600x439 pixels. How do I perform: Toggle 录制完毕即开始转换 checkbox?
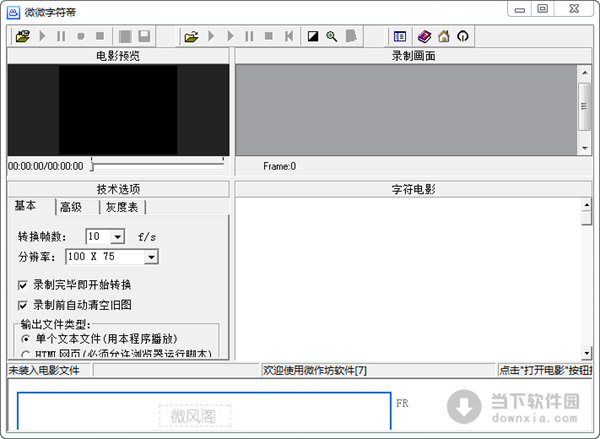pyautogui.click(x=23, y=285)
